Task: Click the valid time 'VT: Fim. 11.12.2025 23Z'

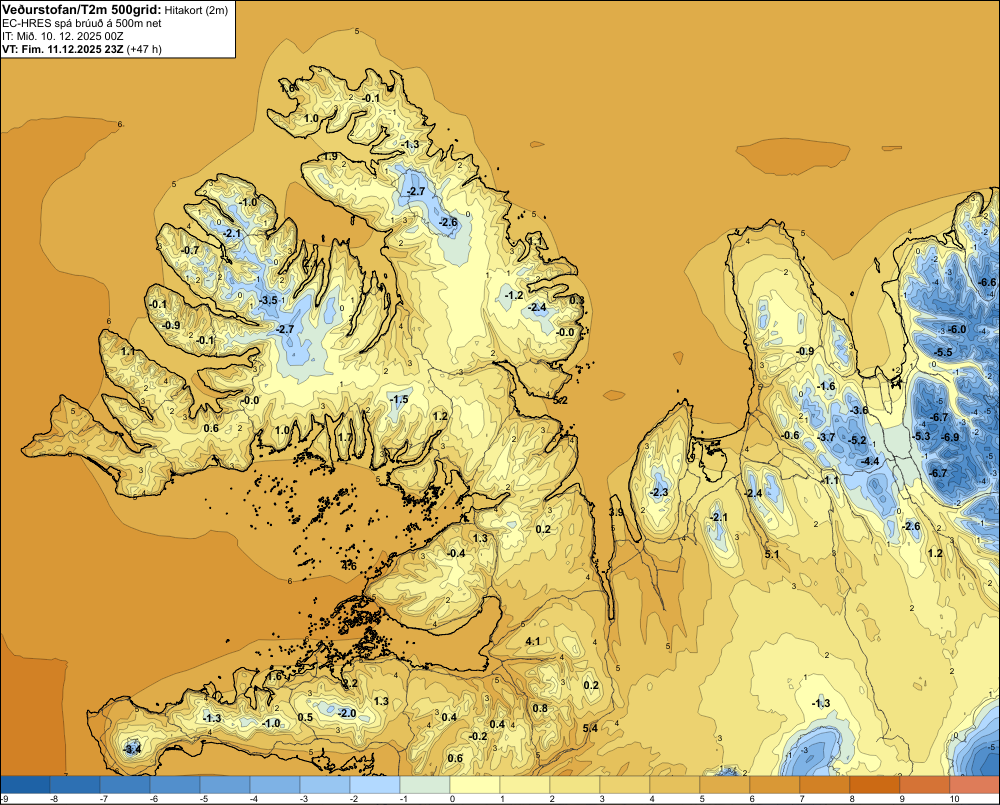Action: point(63,49)
